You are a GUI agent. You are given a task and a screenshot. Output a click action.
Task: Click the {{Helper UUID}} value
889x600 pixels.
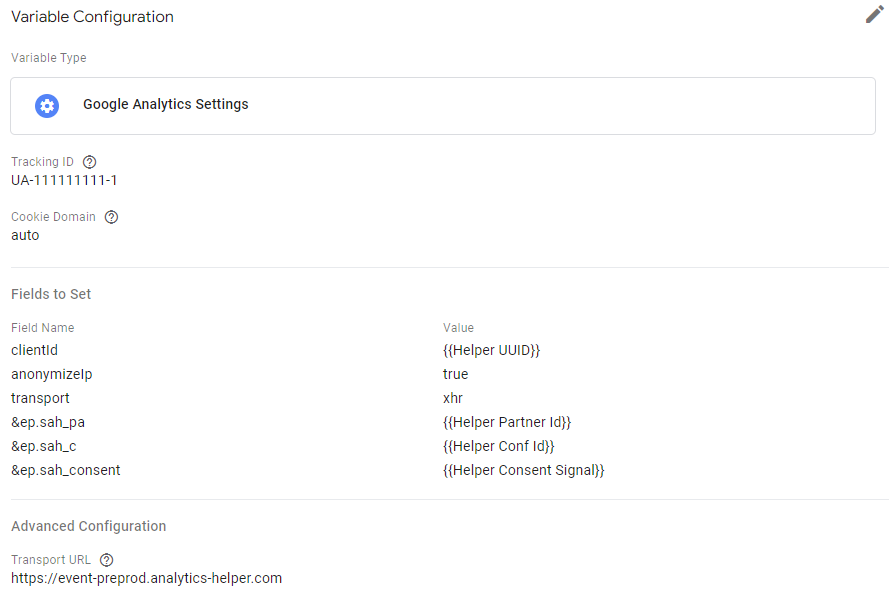pyautogui.click(x=491, y=350)
